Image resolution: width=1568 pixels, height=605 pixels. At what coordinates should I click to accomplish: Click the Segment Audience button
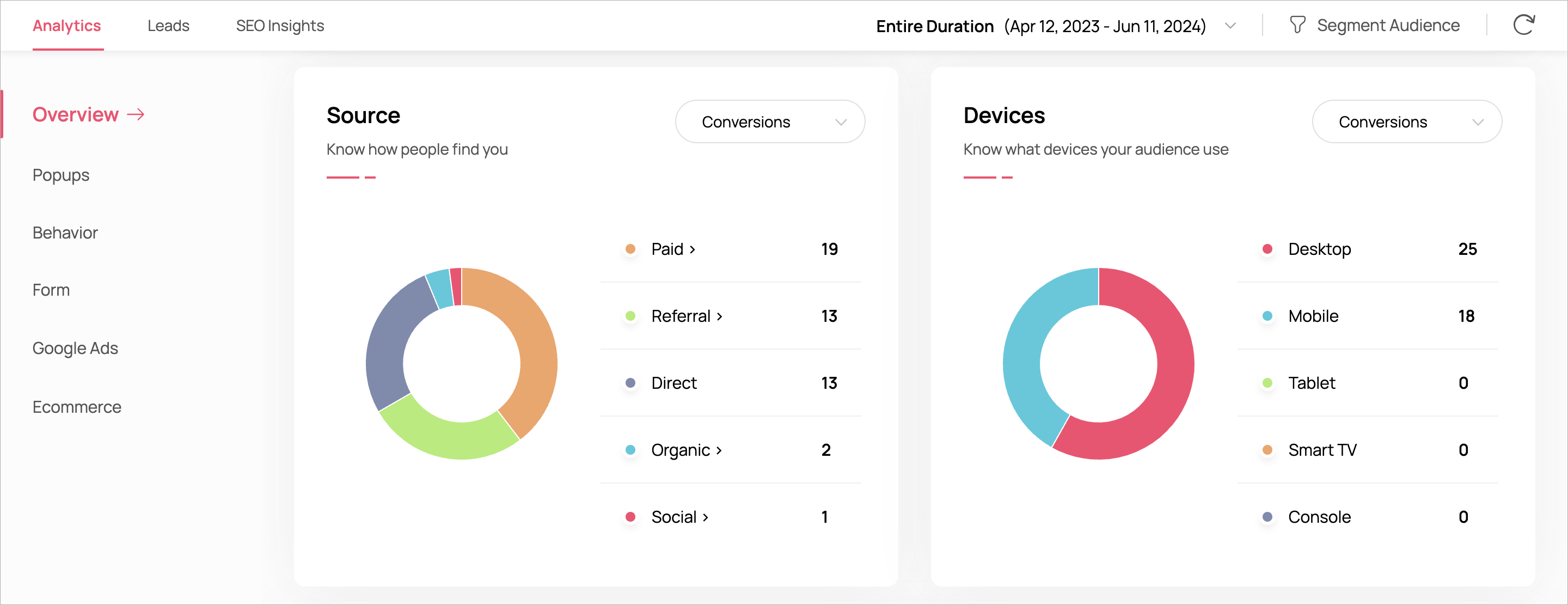[x=1387, y=26]
